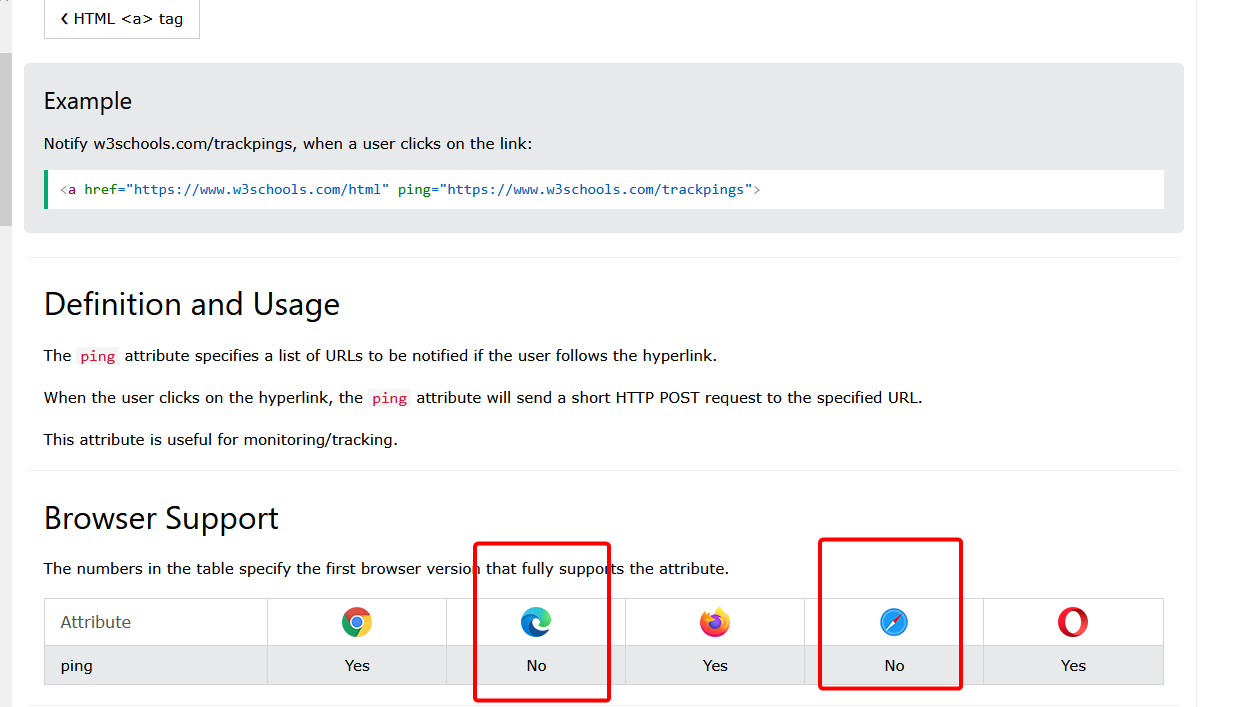Select the ping row label in the table
This screenshot has height=707, width=1260.
point(77,665)
